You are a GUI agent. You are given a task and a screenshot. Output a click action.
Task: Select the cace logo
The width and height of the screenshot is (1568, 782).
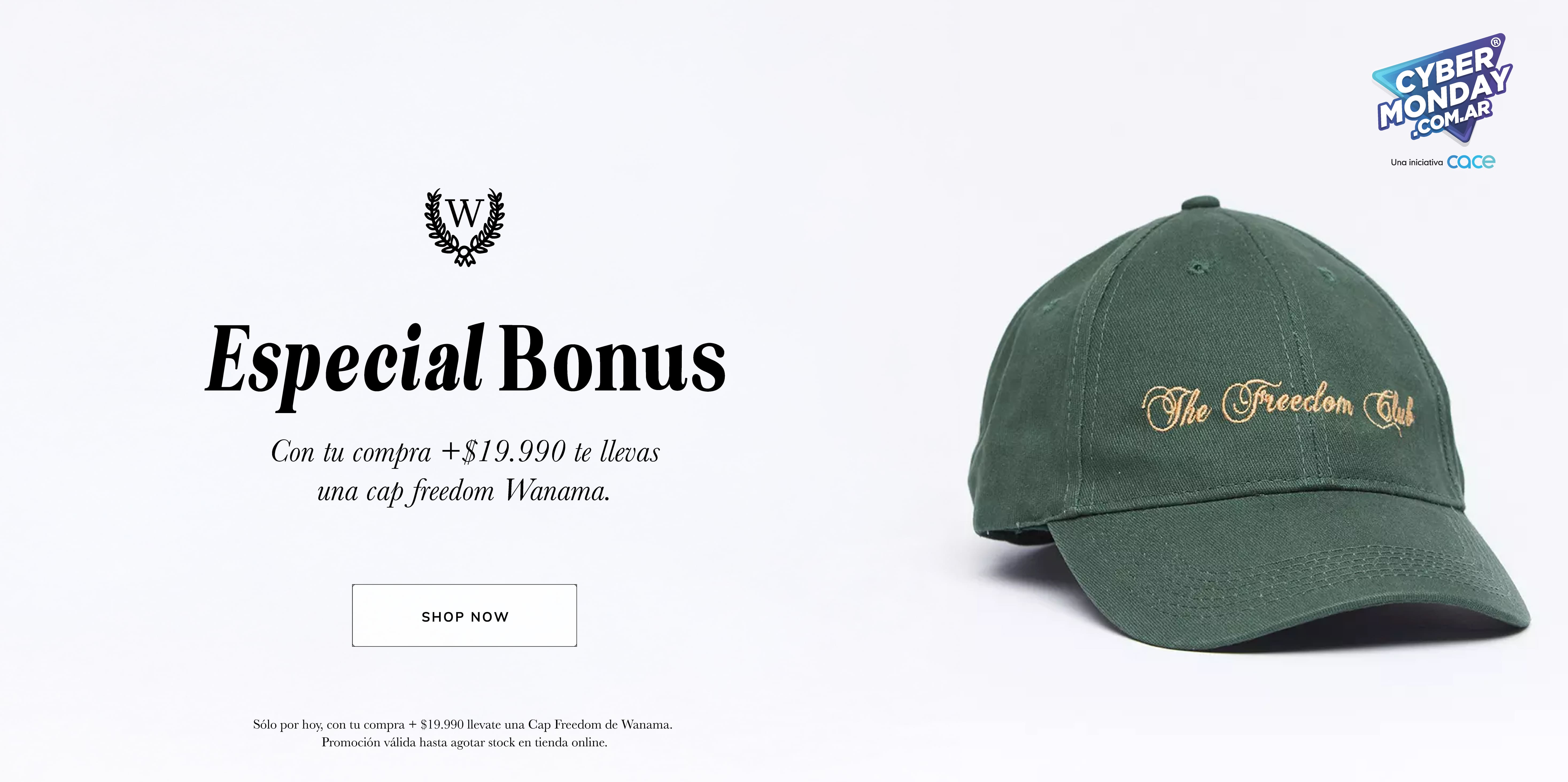[1471, 161]
